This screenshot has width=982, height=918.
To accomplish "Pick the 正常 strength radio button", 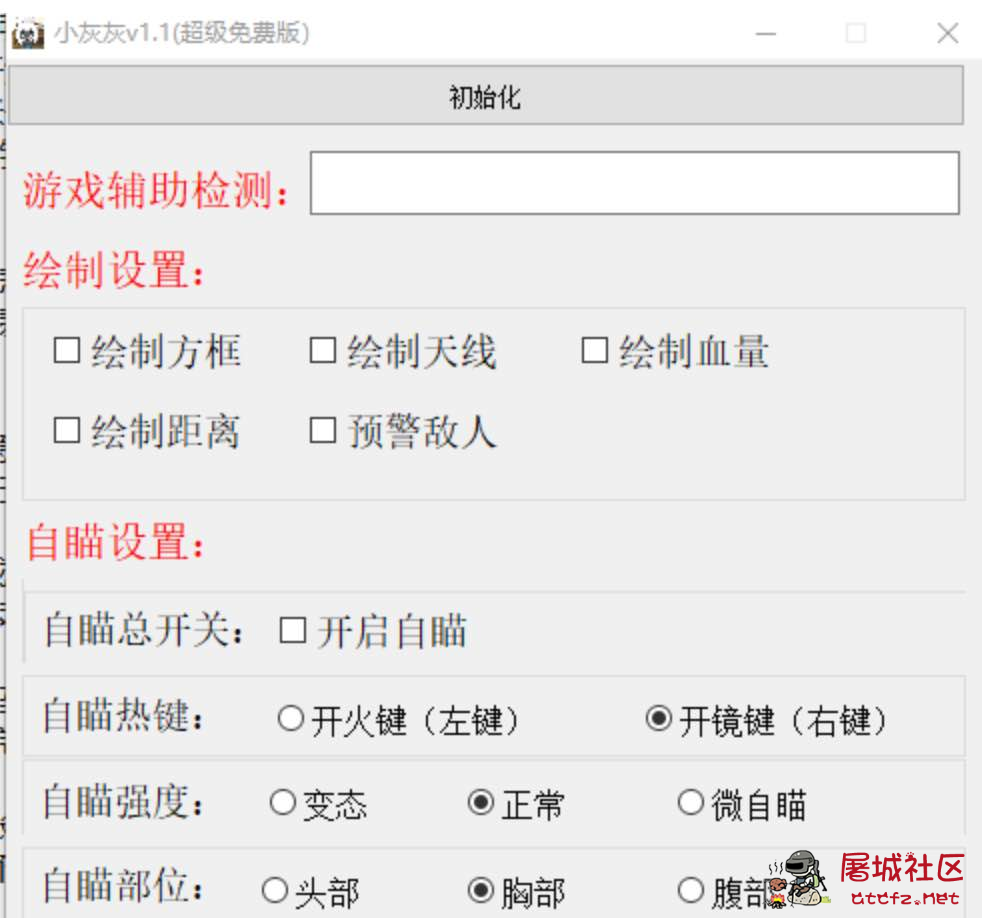I will [x=481, y=803].
